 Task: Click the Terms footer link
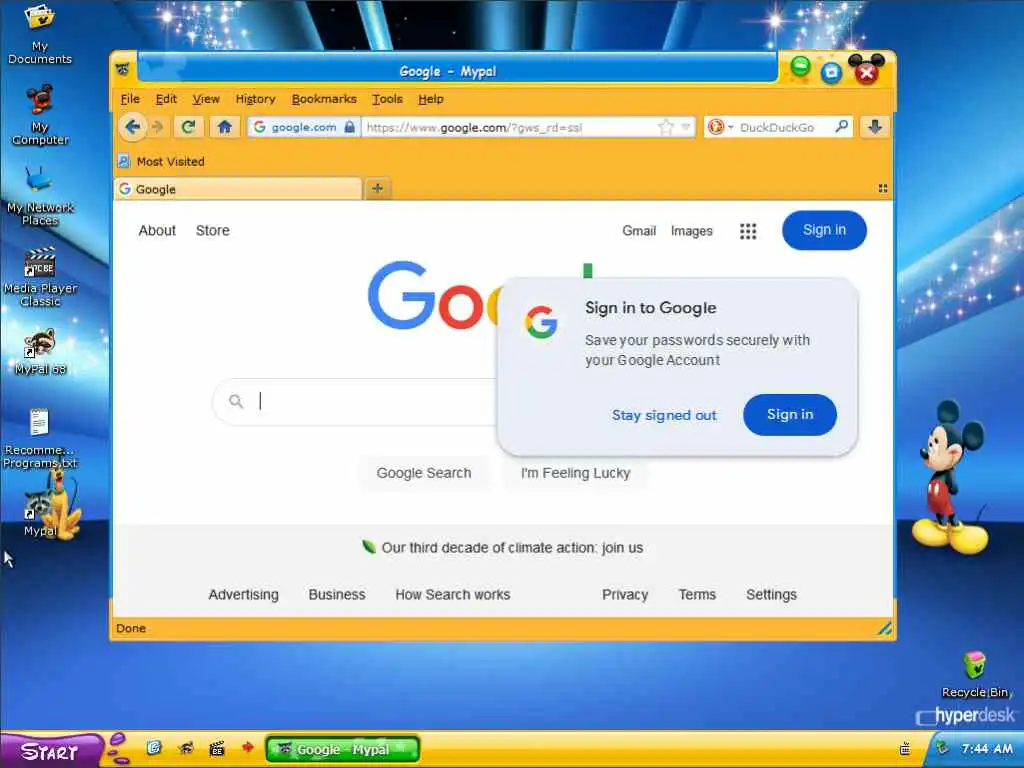pyautogui.click(x=697, y=594)
